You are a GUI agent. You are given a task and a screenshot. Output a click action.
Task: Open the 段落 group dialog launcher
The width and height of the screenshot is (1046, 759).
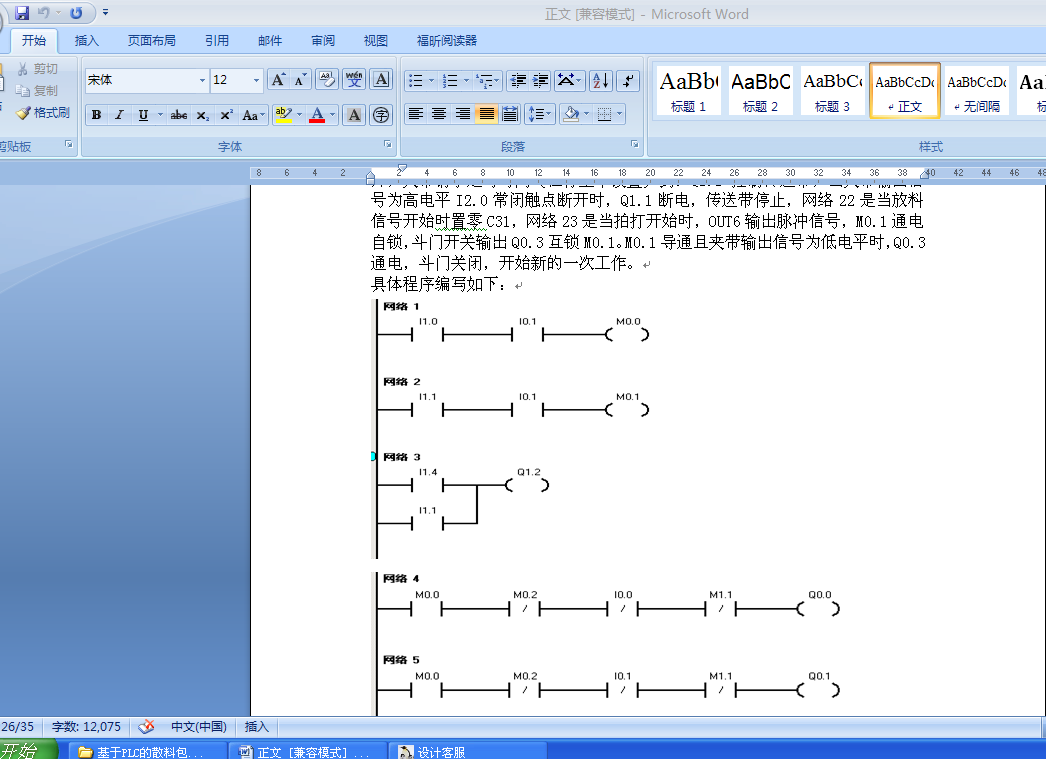tap(634, 145)
